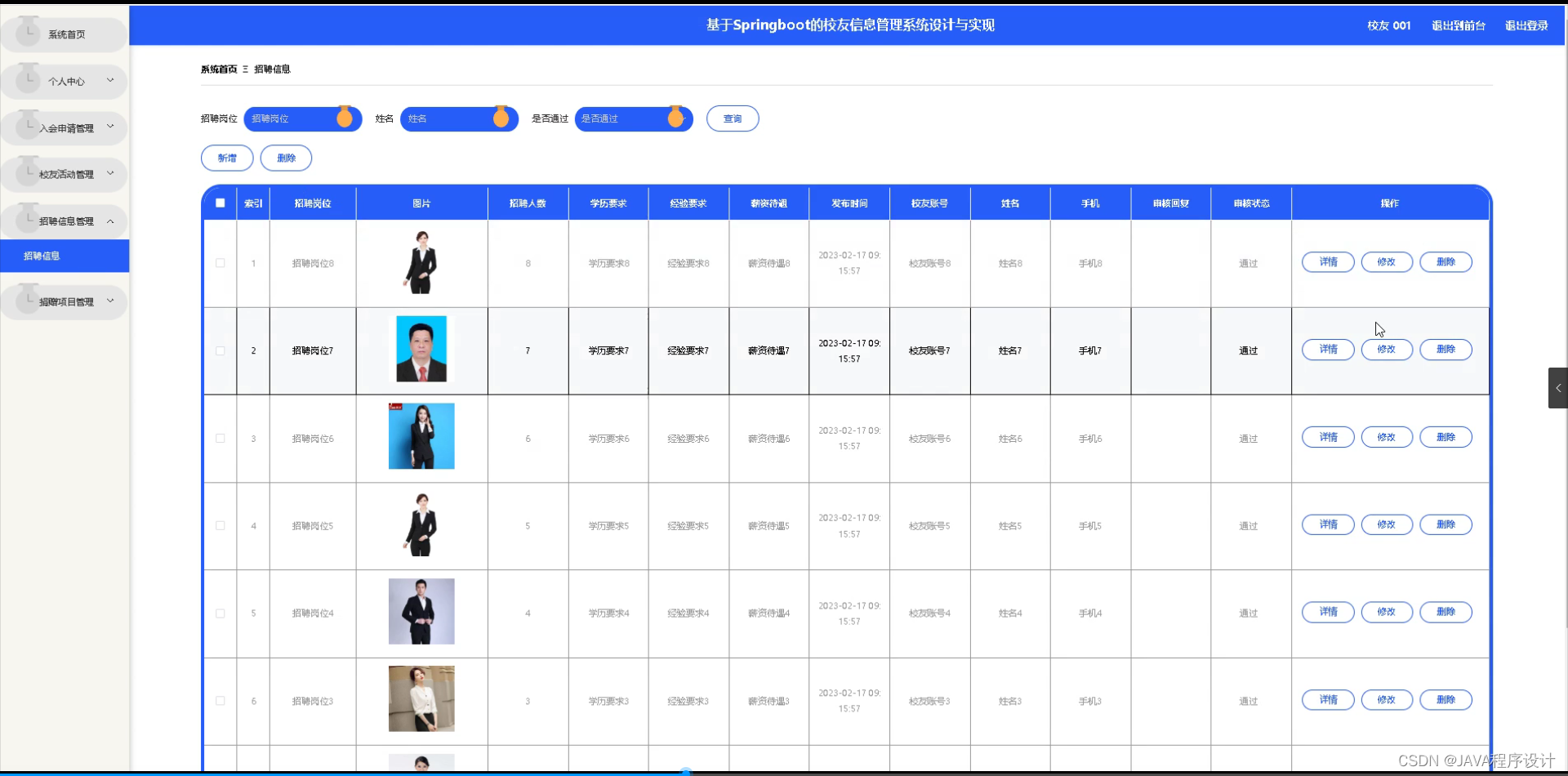This screenshot has height=776, width=1568.
Task: Click 校友 001 user label
Action: [1389, 25]
